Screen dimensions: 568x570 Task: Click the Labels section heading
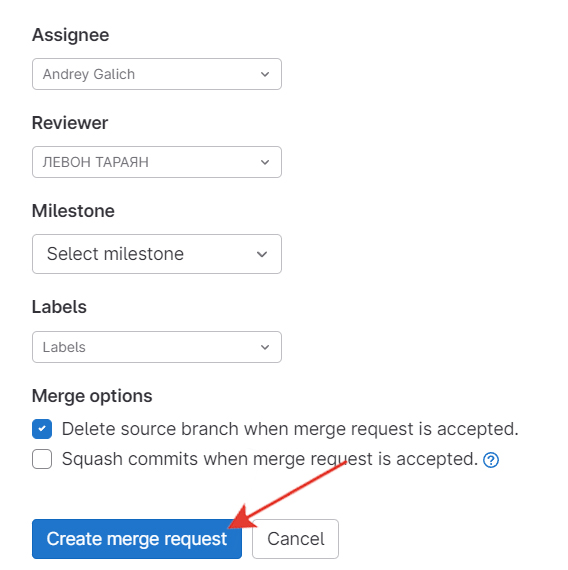59,307
